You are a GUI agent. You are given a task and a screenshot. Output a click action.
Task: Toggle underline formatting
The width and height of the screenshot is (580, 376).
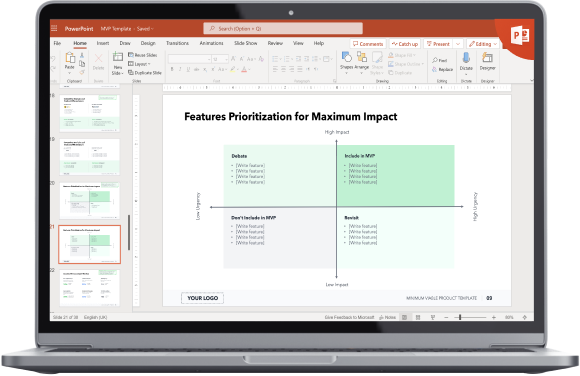[188, 69]
